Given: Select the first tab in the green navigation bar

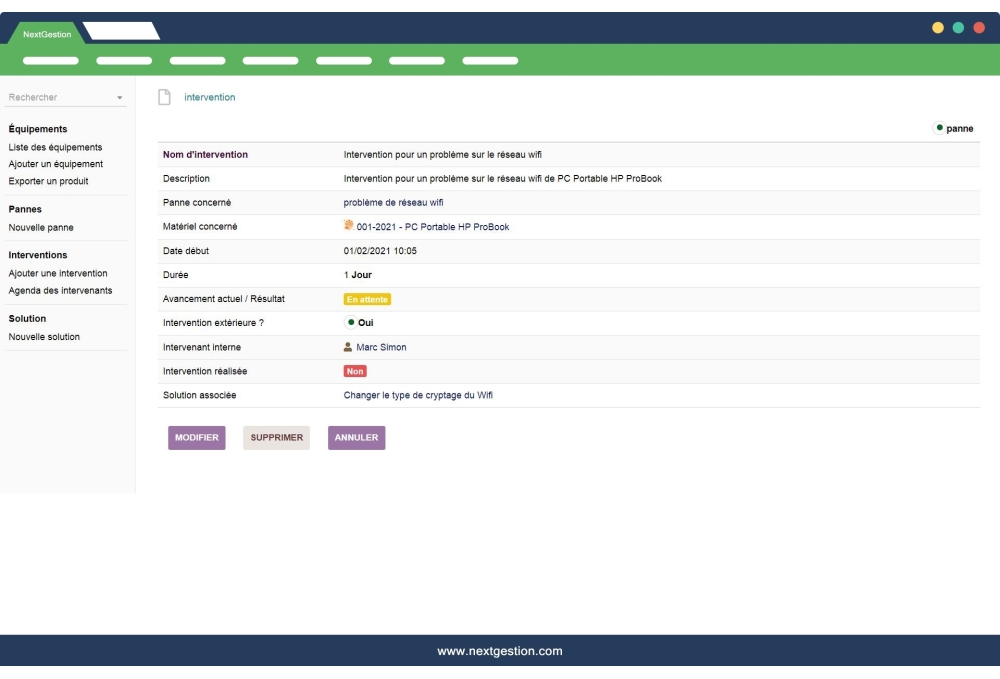Looking at the screenshot, I should tap(50, 60).
